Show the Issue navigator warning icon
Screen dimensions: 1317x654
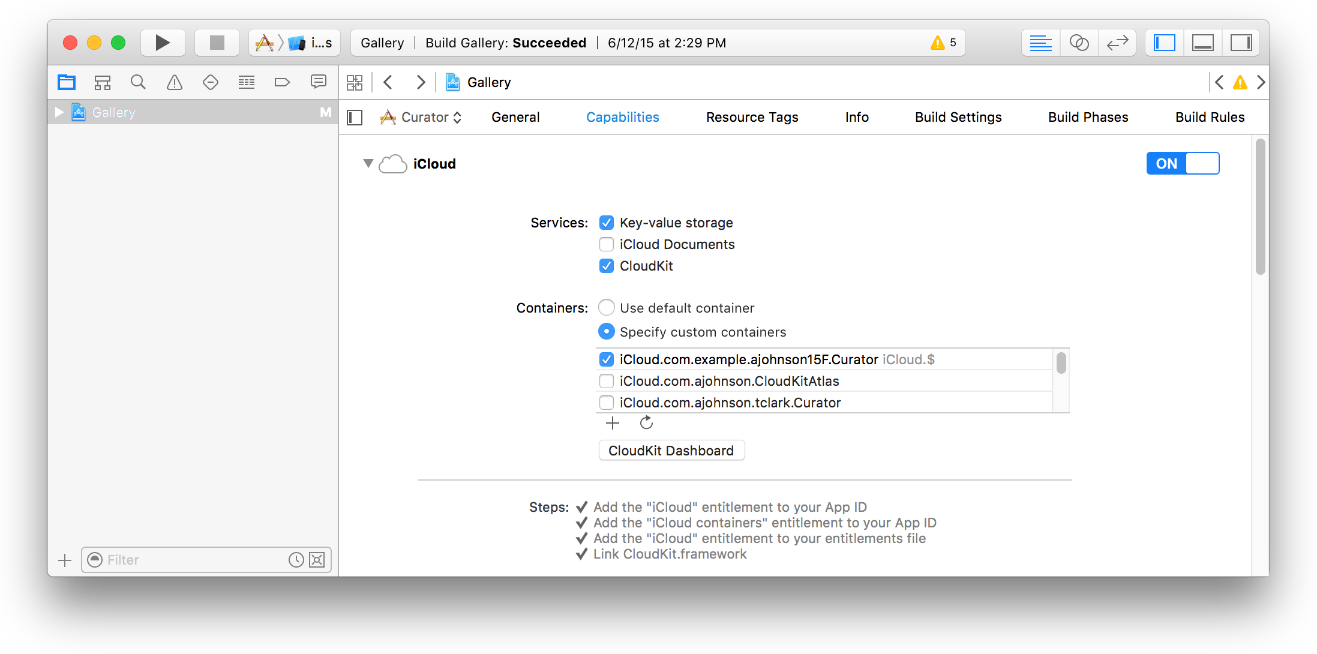pyautogui.click(x=174, y=82)
